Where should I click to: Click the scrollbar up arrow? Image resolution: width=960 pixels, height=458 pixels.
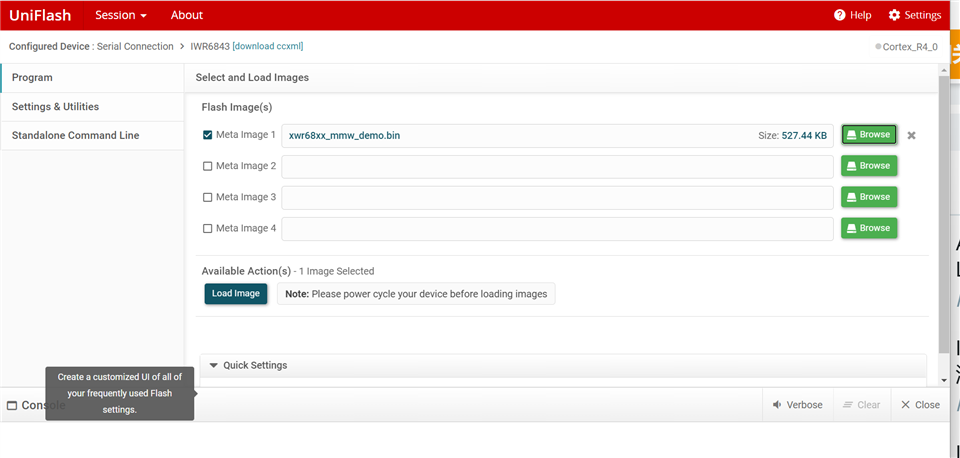pos(943,69)
